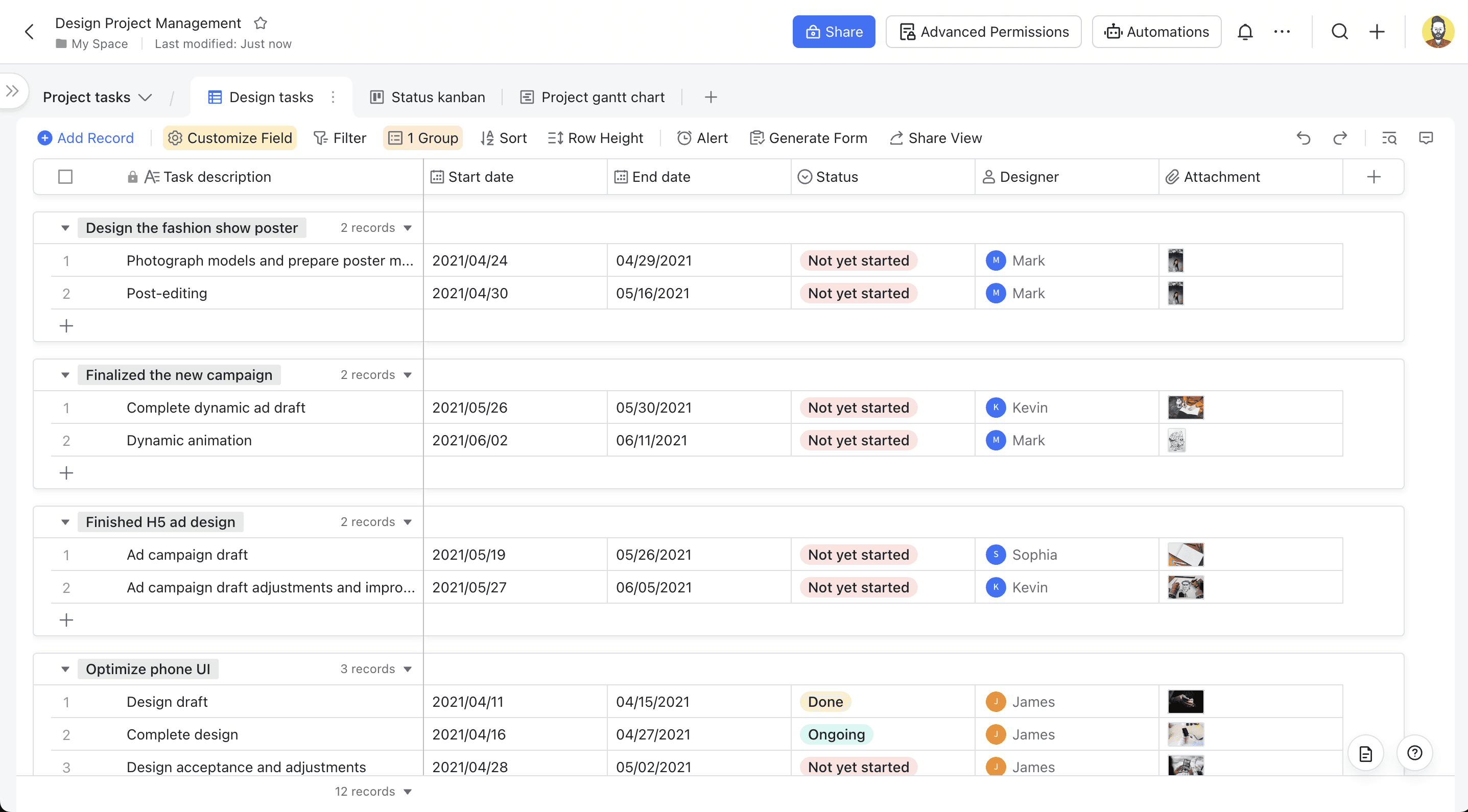Click the blue Share button

pyautogui.click(x=833, y=32)
